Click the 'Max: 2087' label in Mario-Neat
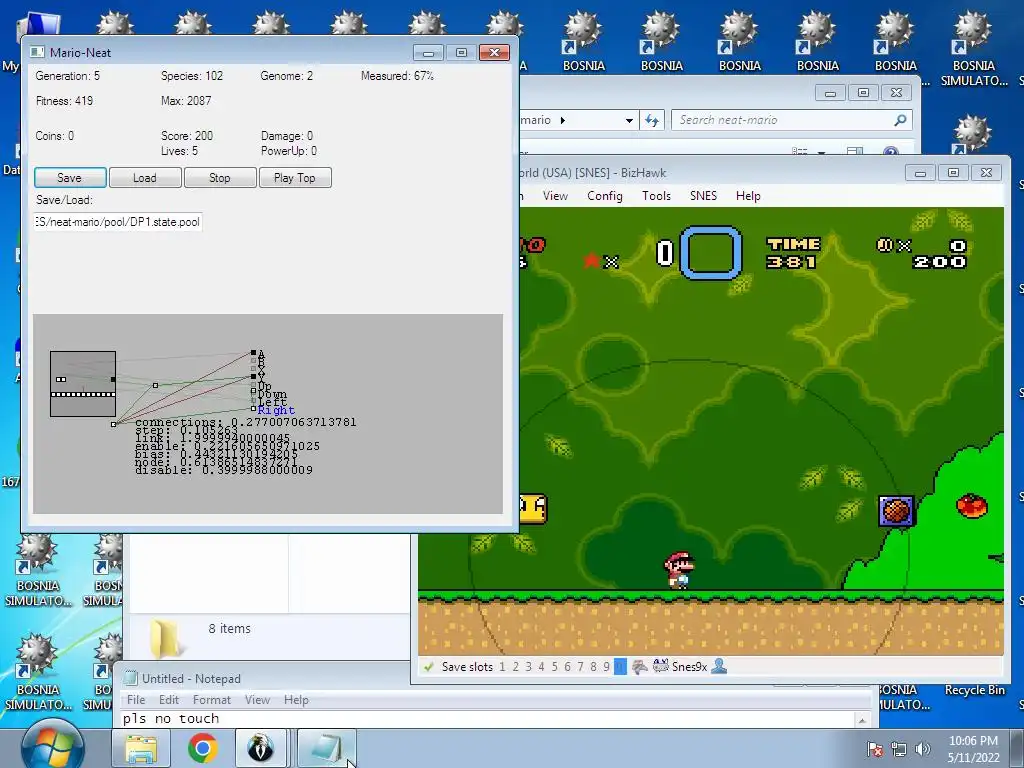The height and width of the screenshot is (768, 1024). click(x=186, y=101)
